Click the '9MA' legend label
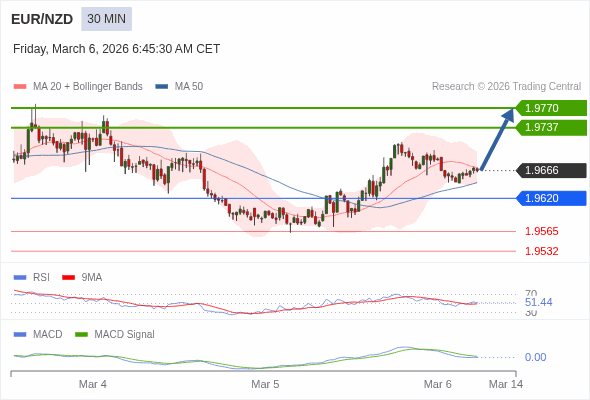Screen dimensions: 590x400 (x=91, y=278)
